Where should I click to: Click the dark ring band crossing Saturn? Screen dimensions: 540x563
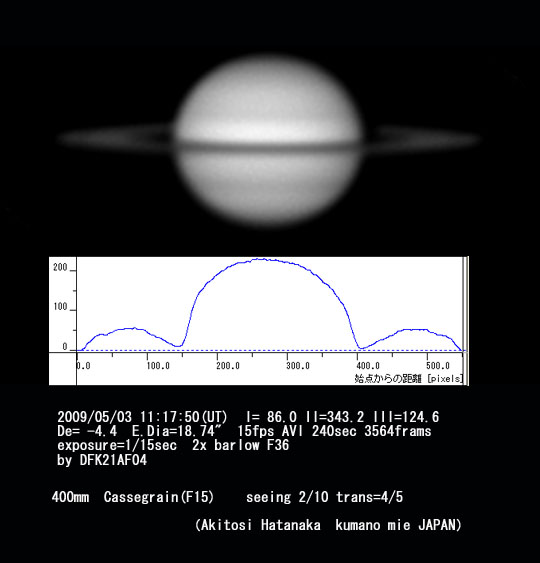(268, 146)
